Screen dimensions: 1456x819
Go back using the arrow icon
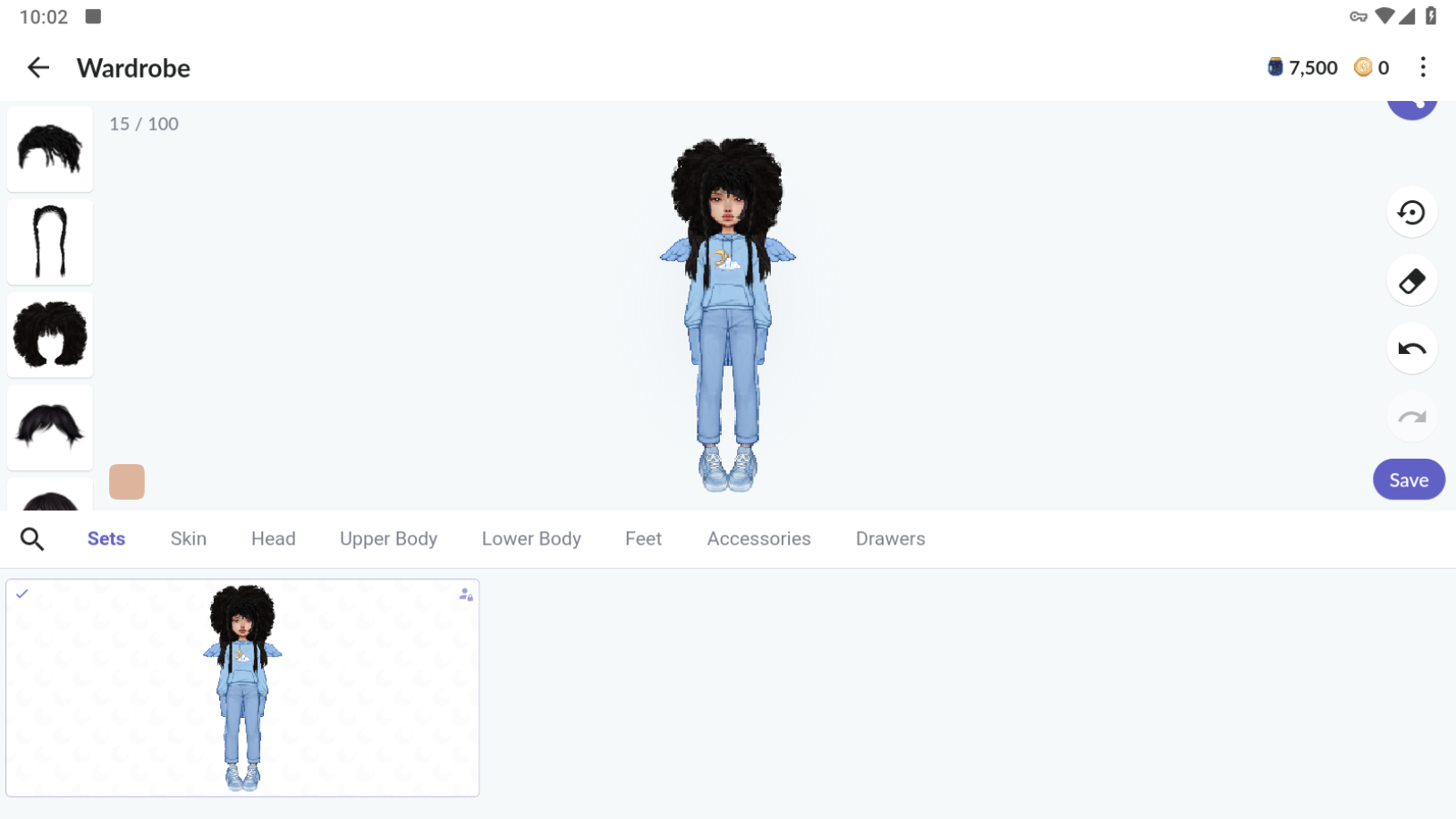(x=38, y=68)
